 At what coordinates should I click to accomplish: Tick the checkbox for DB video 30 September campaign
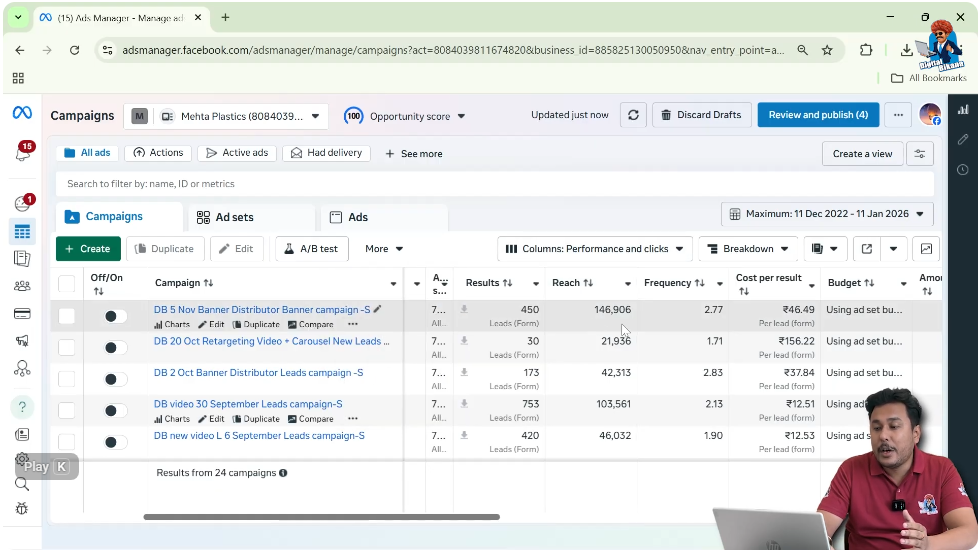[x=67, y=410]
